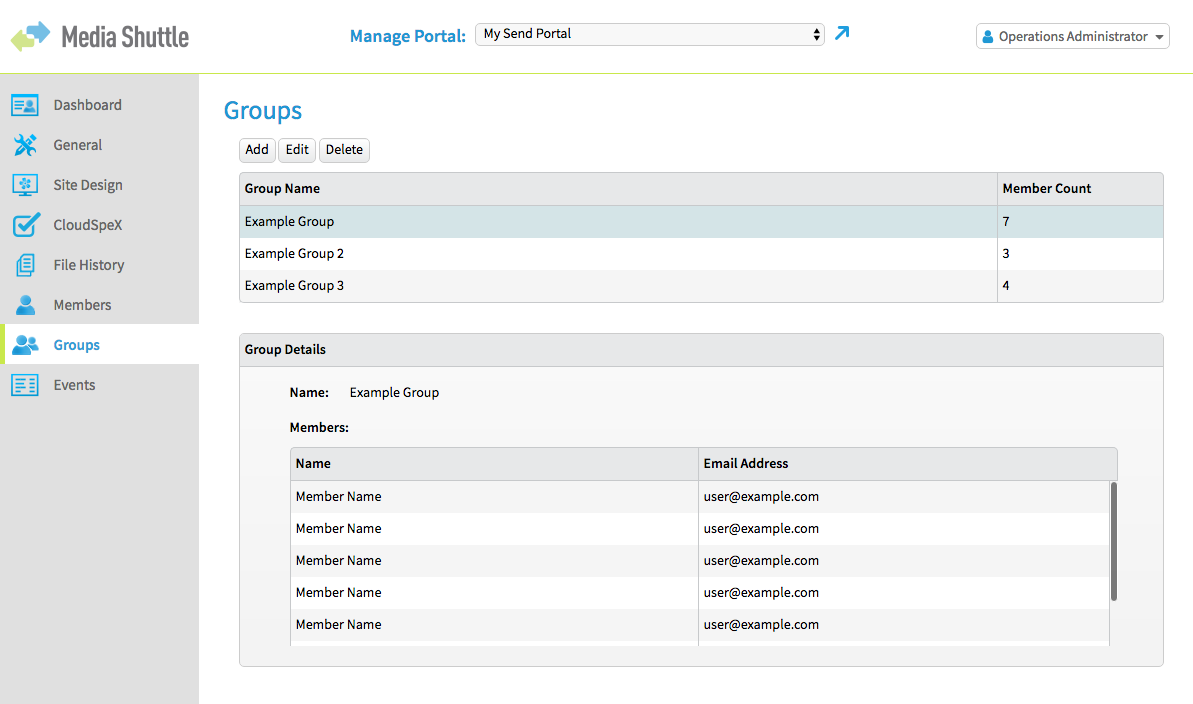Select the Example Group 3 row
Screen dimensions: 1193x704
coord(701,285)
